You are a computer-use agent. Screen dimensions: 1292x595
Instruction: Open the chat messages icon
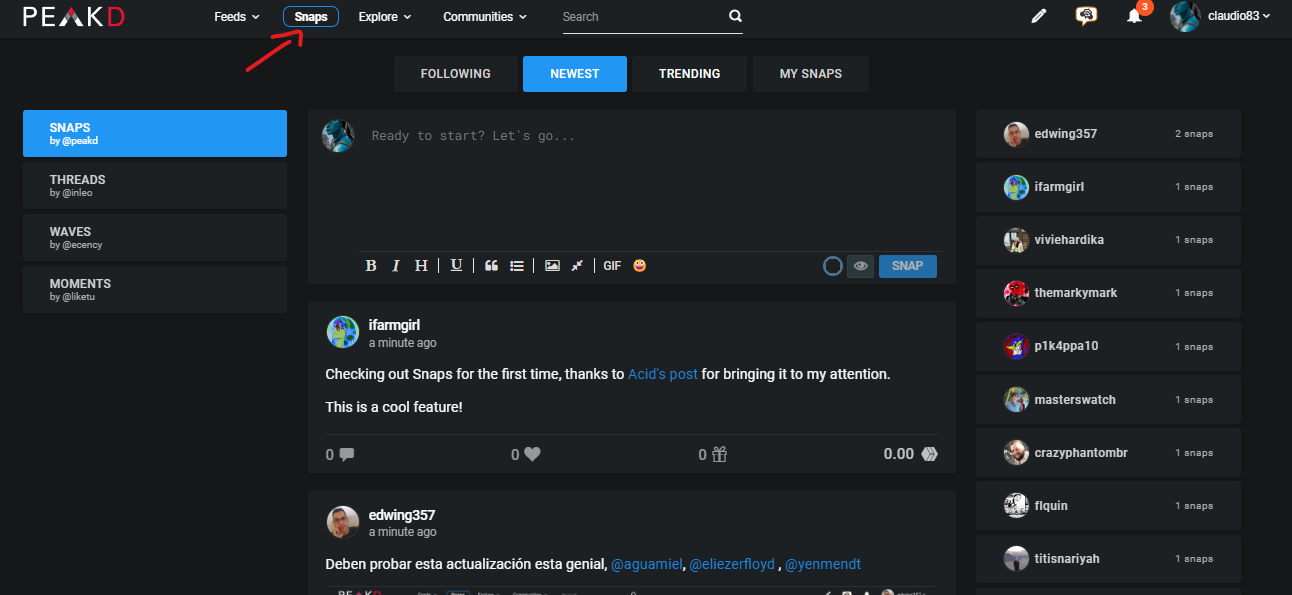[1086, 16]
